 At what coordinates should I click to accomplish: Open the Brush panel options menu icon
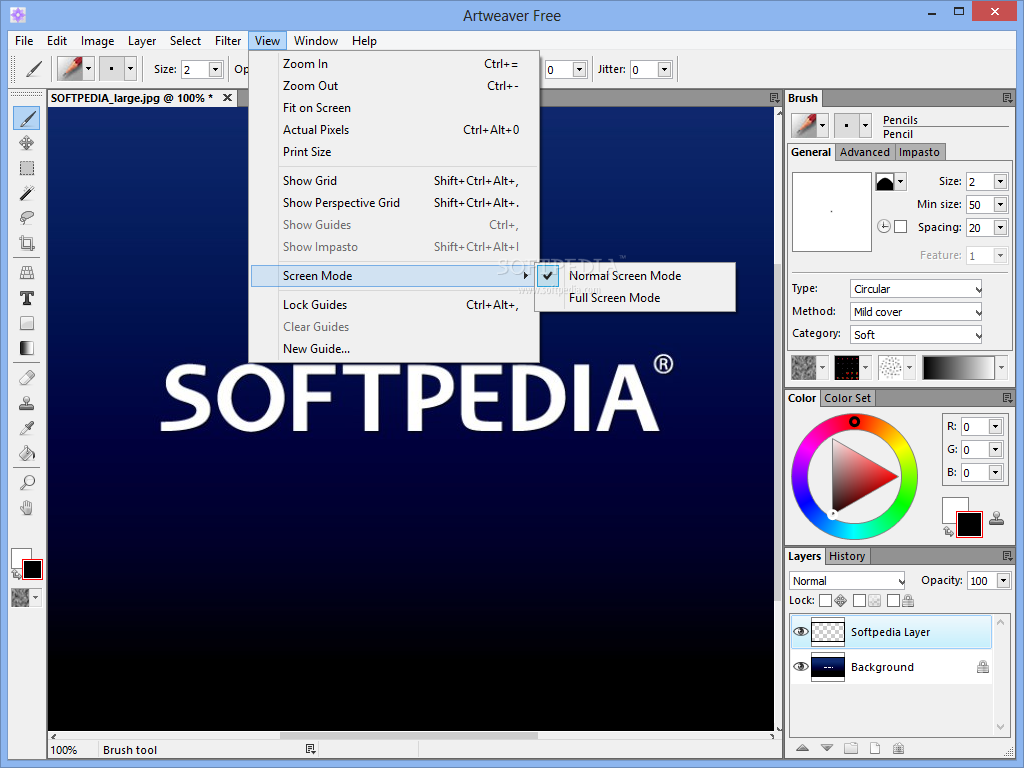[1008, 98]
